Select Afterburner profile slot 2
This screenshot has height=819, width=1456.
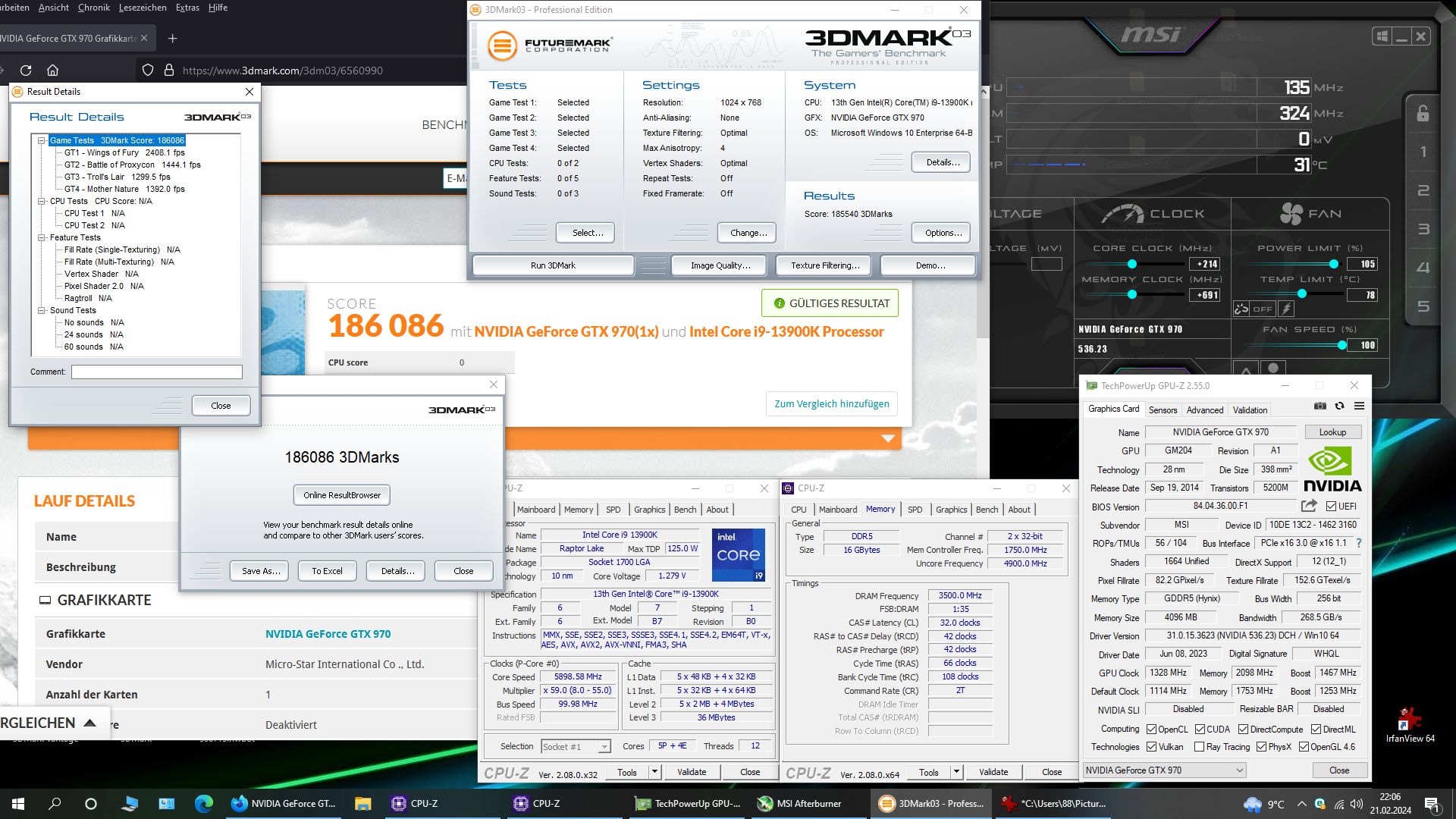1423,190
